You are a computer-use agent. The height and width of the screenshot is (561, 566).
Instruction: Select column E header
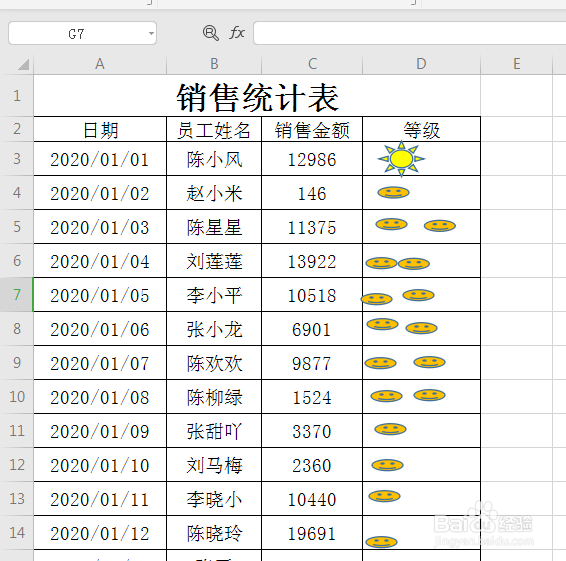[517, 64]
